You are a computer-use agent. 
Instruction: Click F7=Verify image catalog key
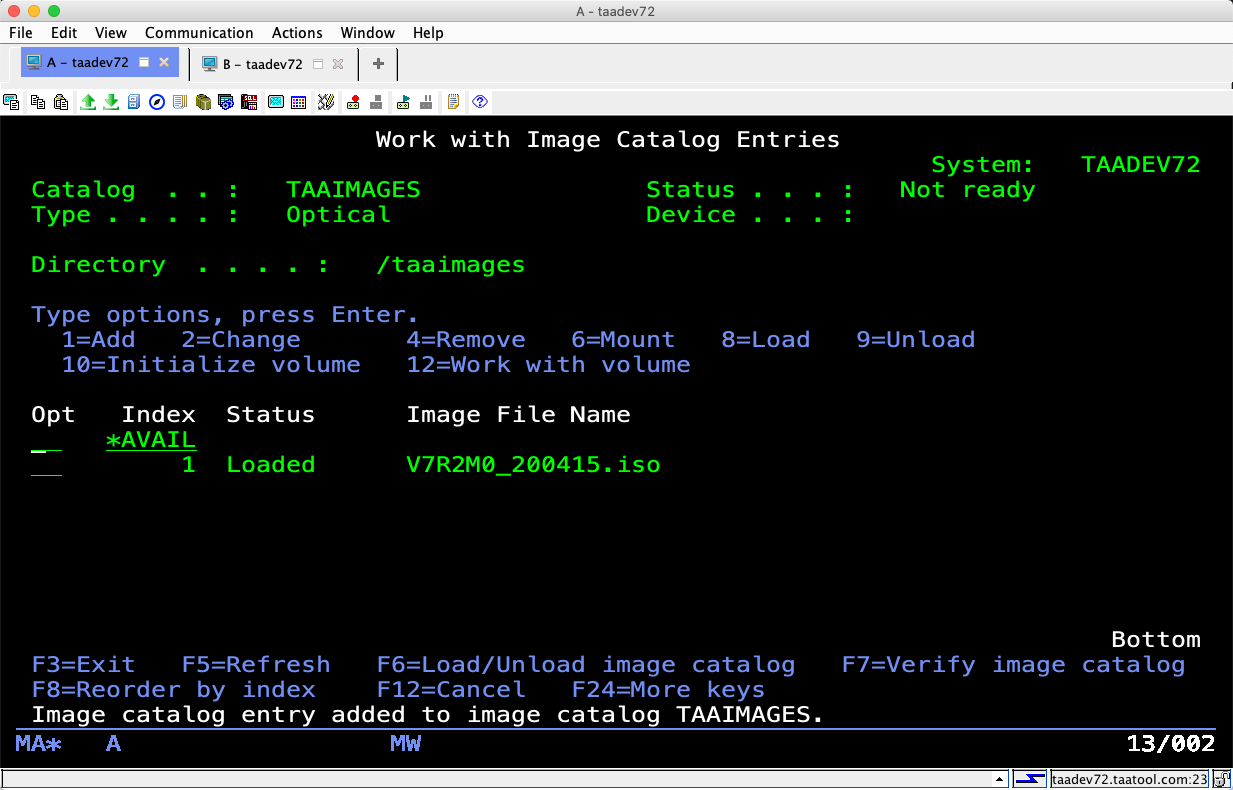[1014, 665]
